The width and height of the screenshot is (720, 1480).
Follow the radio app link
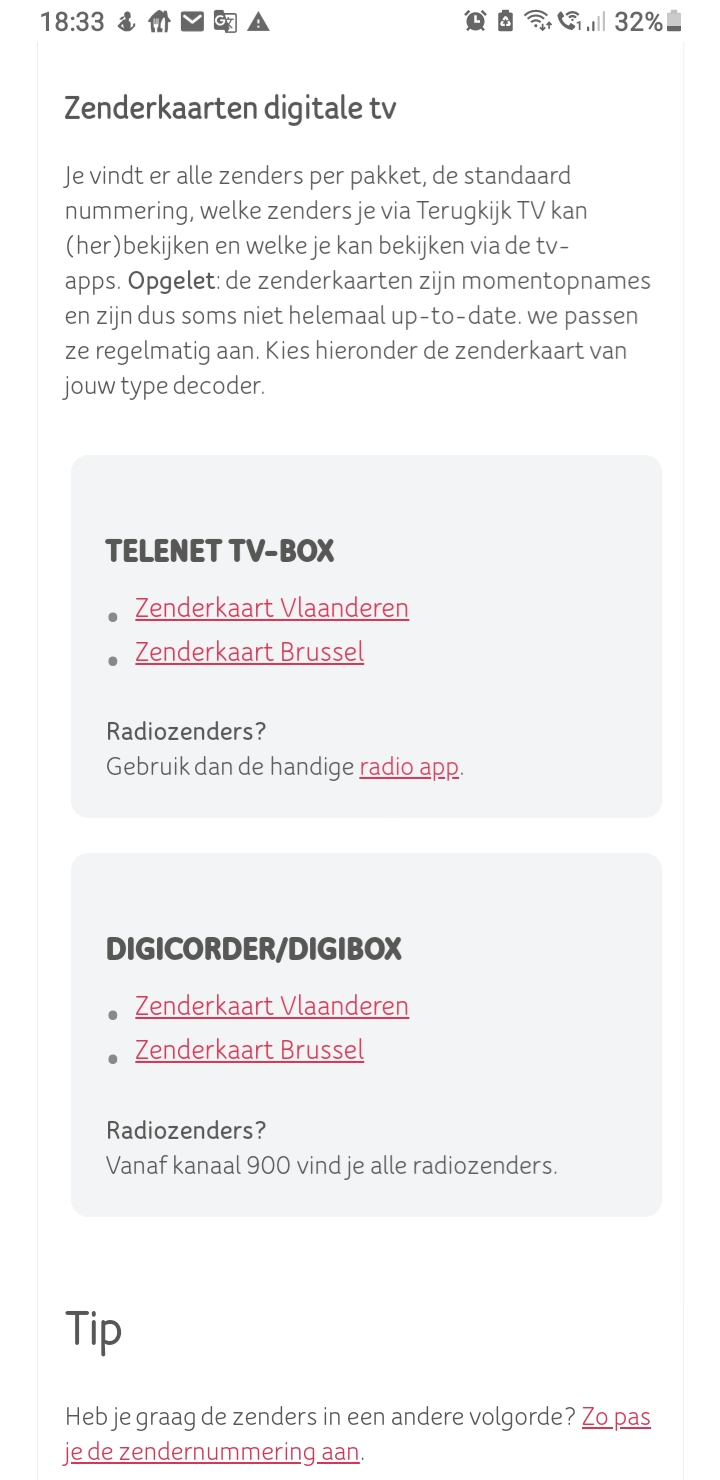click(409, 767)
